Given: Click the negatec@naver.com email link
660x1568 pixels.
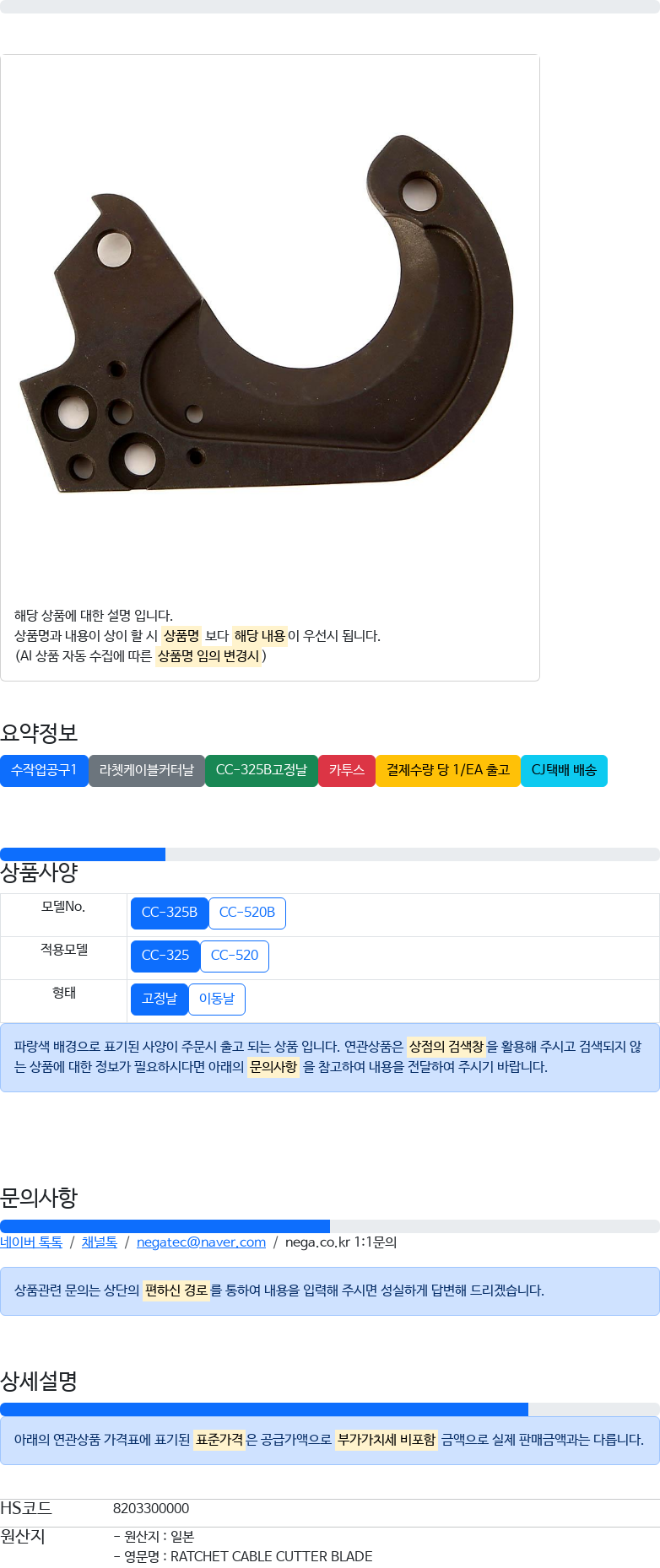Looking at the screenshot, I should point(201,1242).
